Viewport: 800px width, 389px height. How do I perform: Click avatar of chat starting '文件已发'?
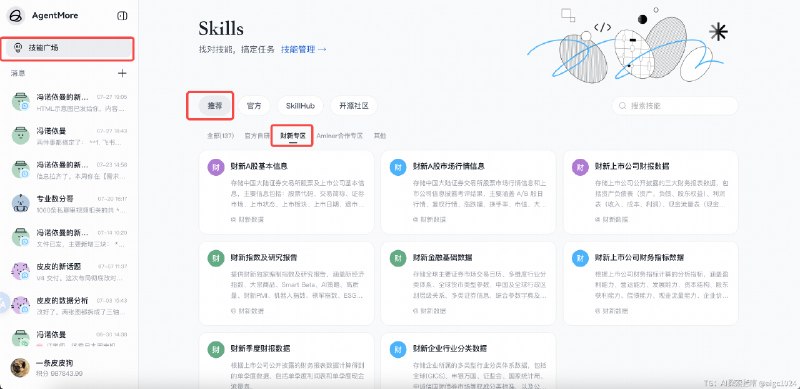click(x=20, y=237)
